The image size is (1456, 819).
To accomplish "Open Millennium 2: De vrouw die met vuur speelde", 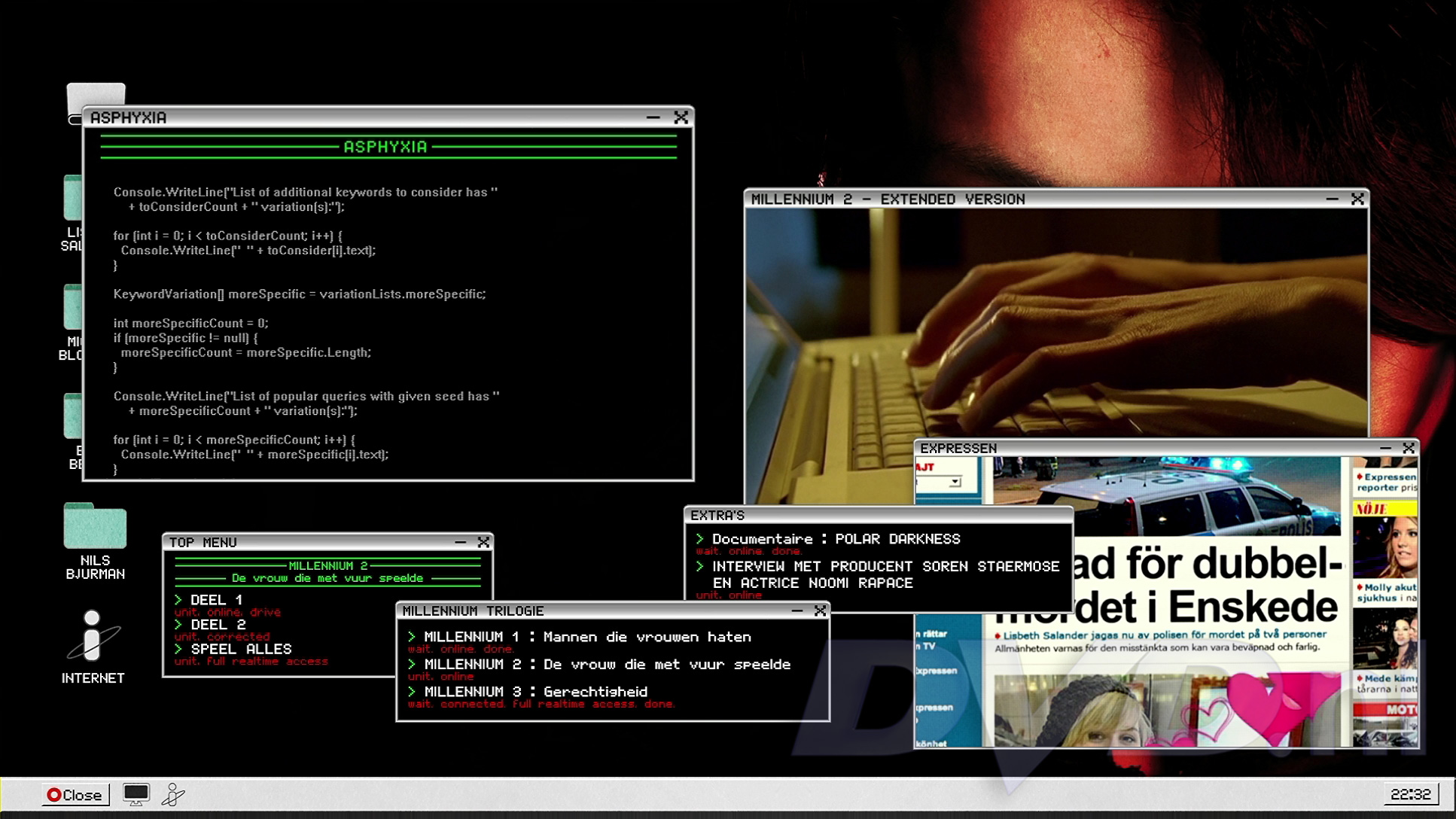I will [607, 664].
